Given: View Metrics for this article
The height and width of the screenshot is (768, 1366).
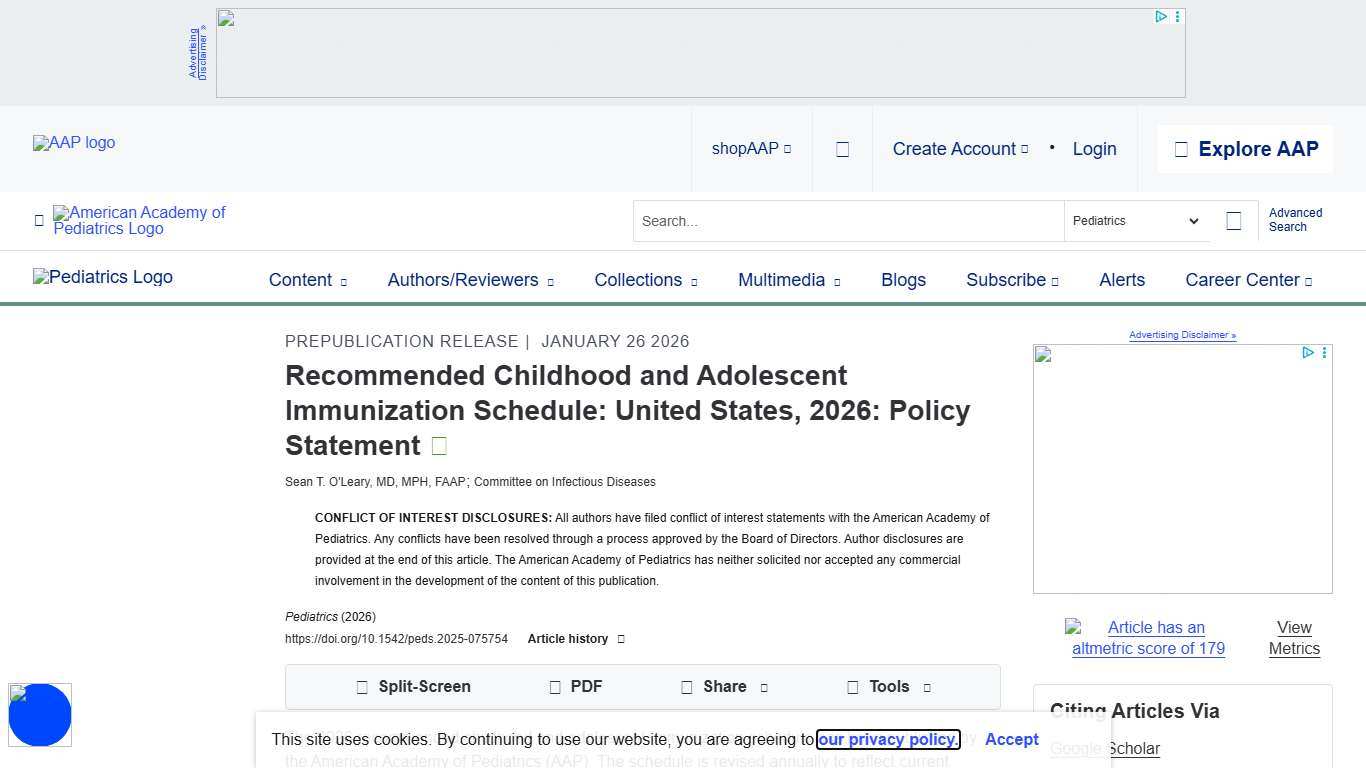Looking at the screenshot, I should [1294, 638].
